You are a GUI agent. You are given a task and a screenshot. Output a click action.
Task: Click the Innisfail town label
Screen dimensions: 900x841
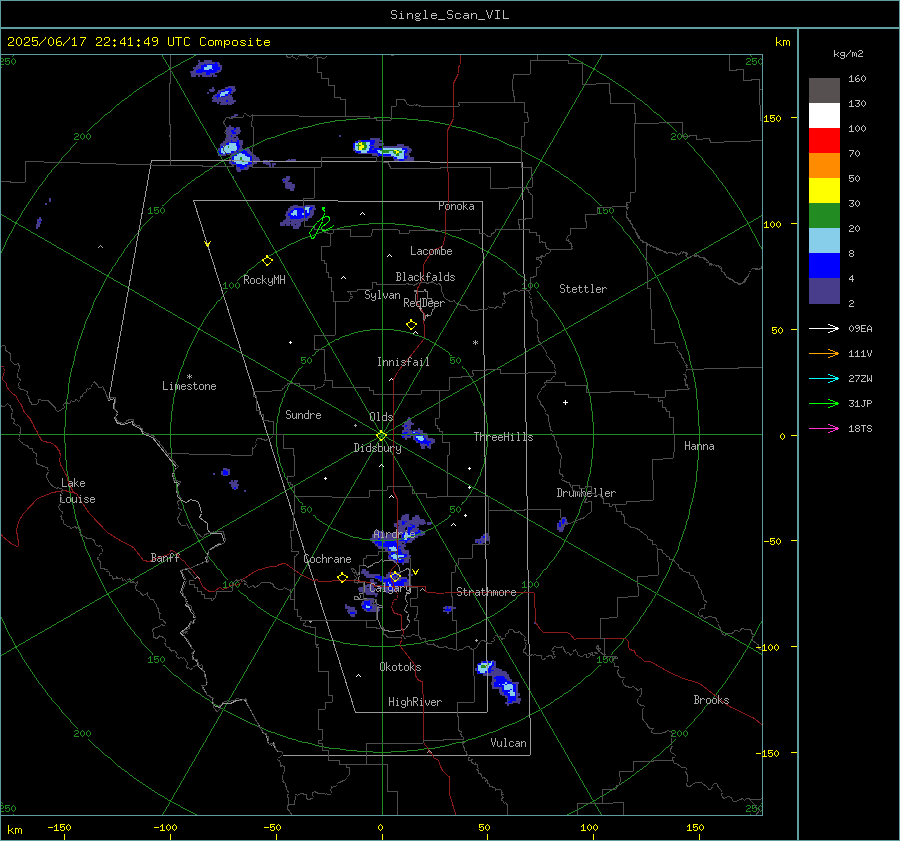coord(403,362)
